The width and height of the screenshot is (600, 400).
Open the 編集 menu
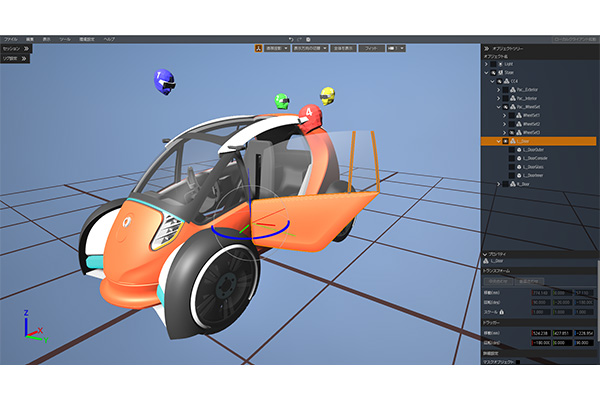[30, 39]
